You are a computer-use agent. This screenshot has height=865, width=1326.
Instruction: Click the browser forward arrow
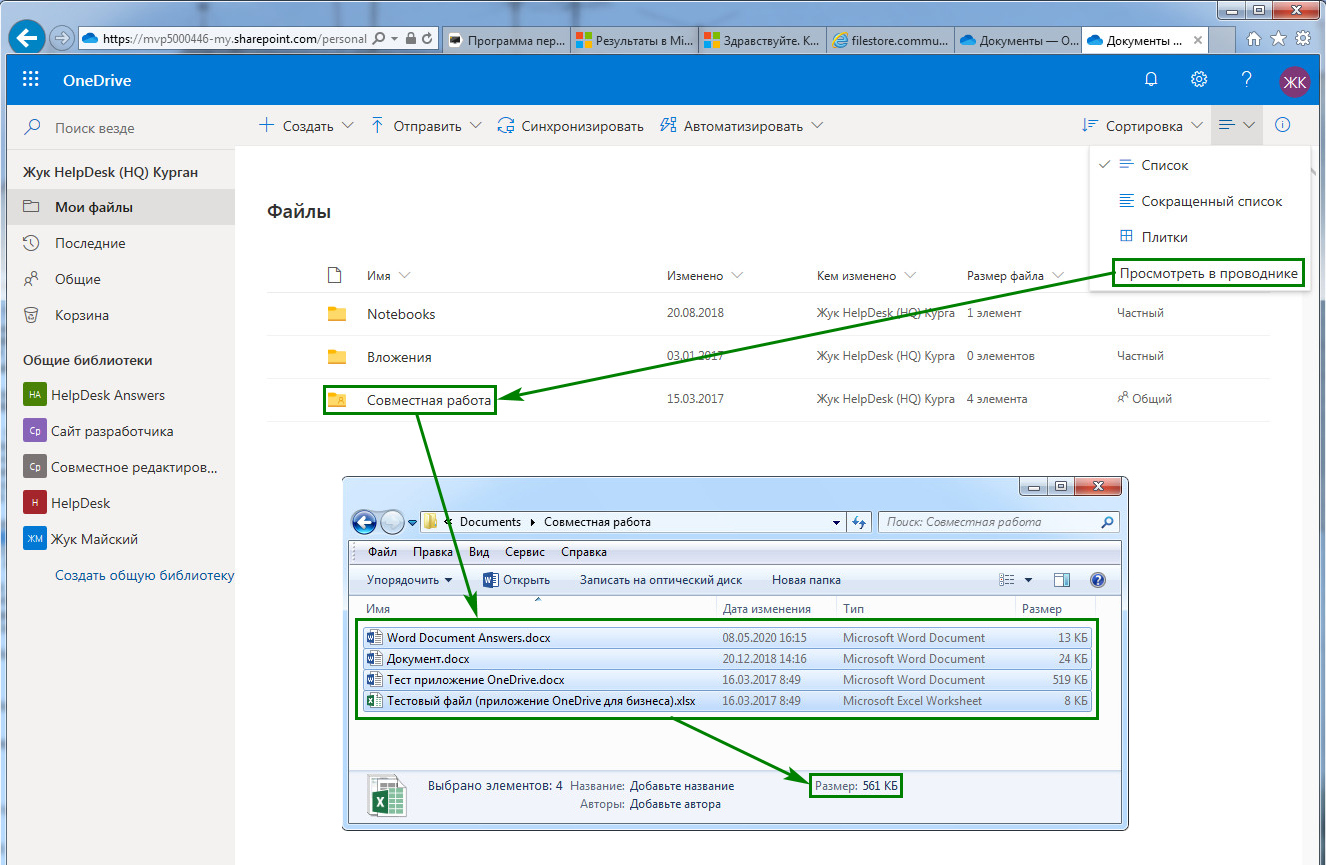62,39
